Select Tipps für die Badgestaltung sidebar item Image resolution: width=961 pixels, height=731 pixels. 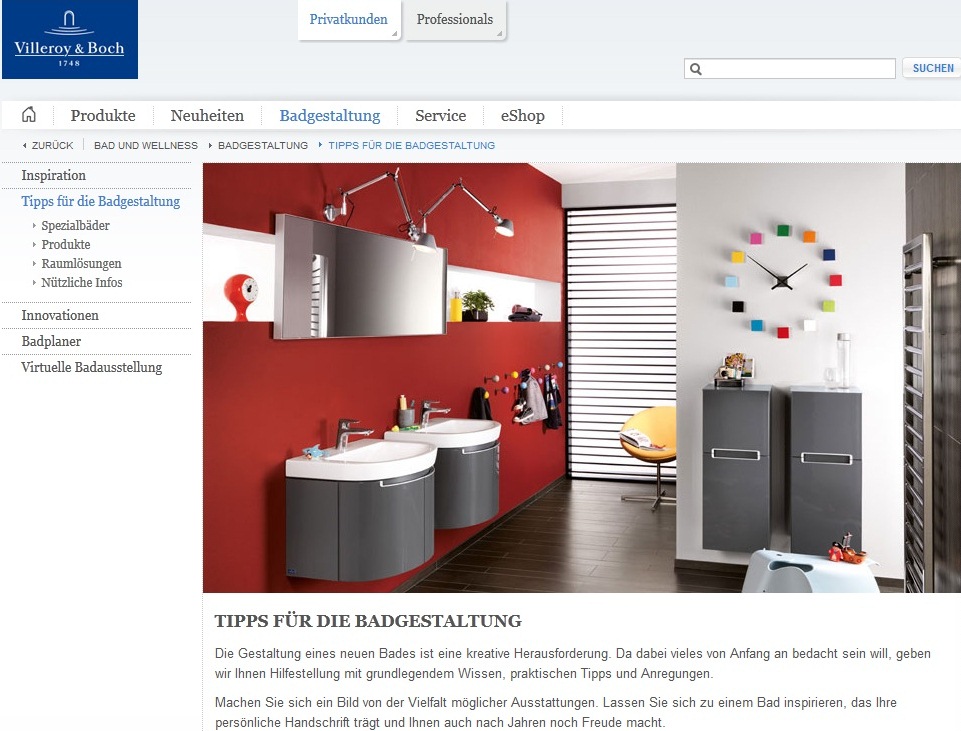pos(101,202)
